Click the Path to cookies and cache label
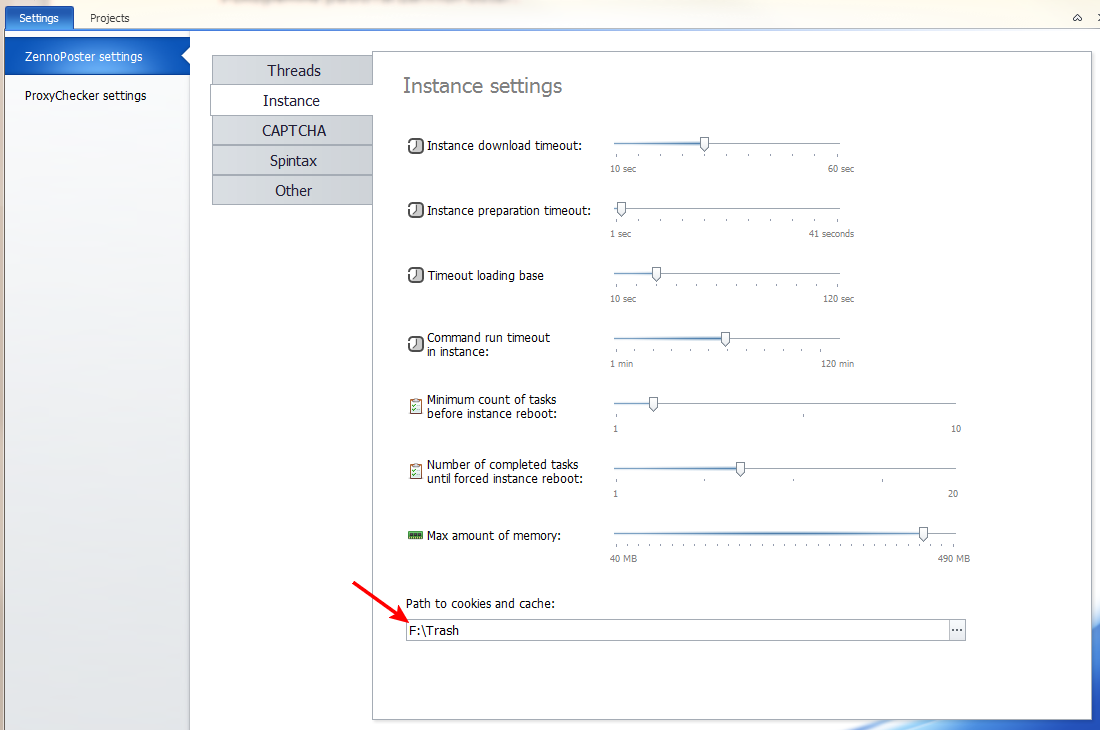1100x730 pixels. tap(480, 604)
